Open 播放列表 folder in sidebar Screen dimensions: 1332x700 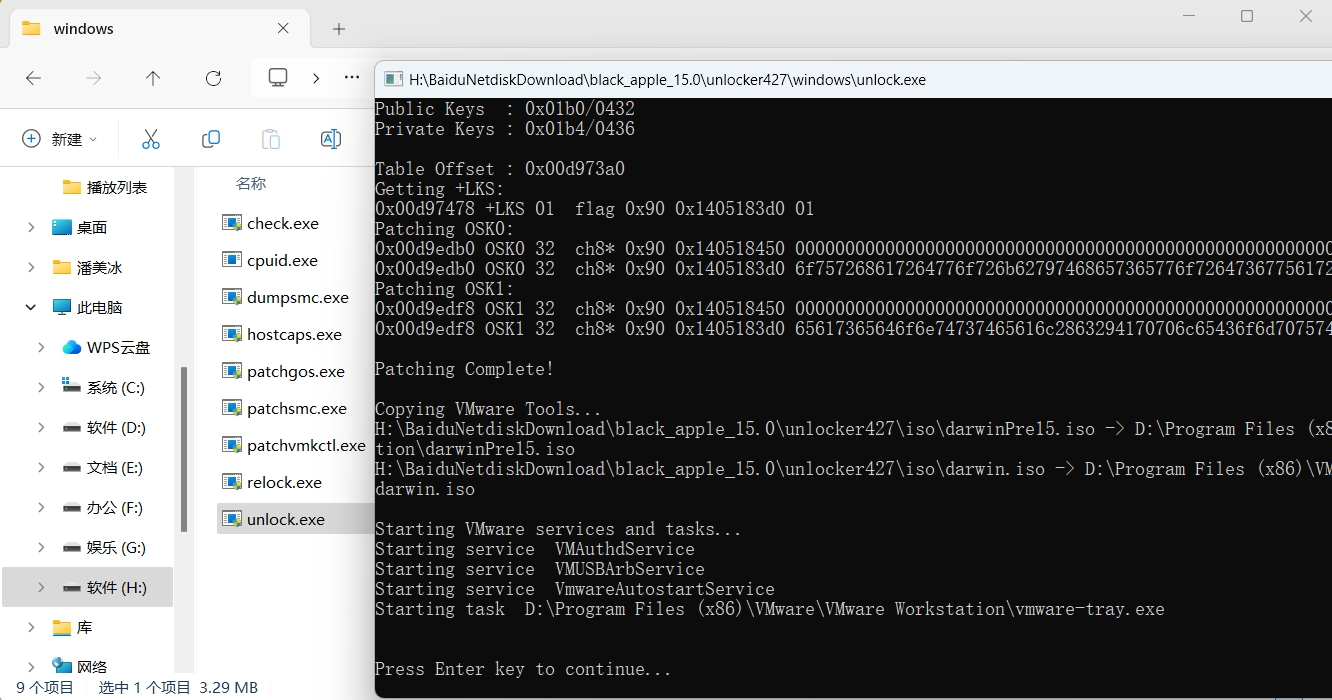(105, 187)
